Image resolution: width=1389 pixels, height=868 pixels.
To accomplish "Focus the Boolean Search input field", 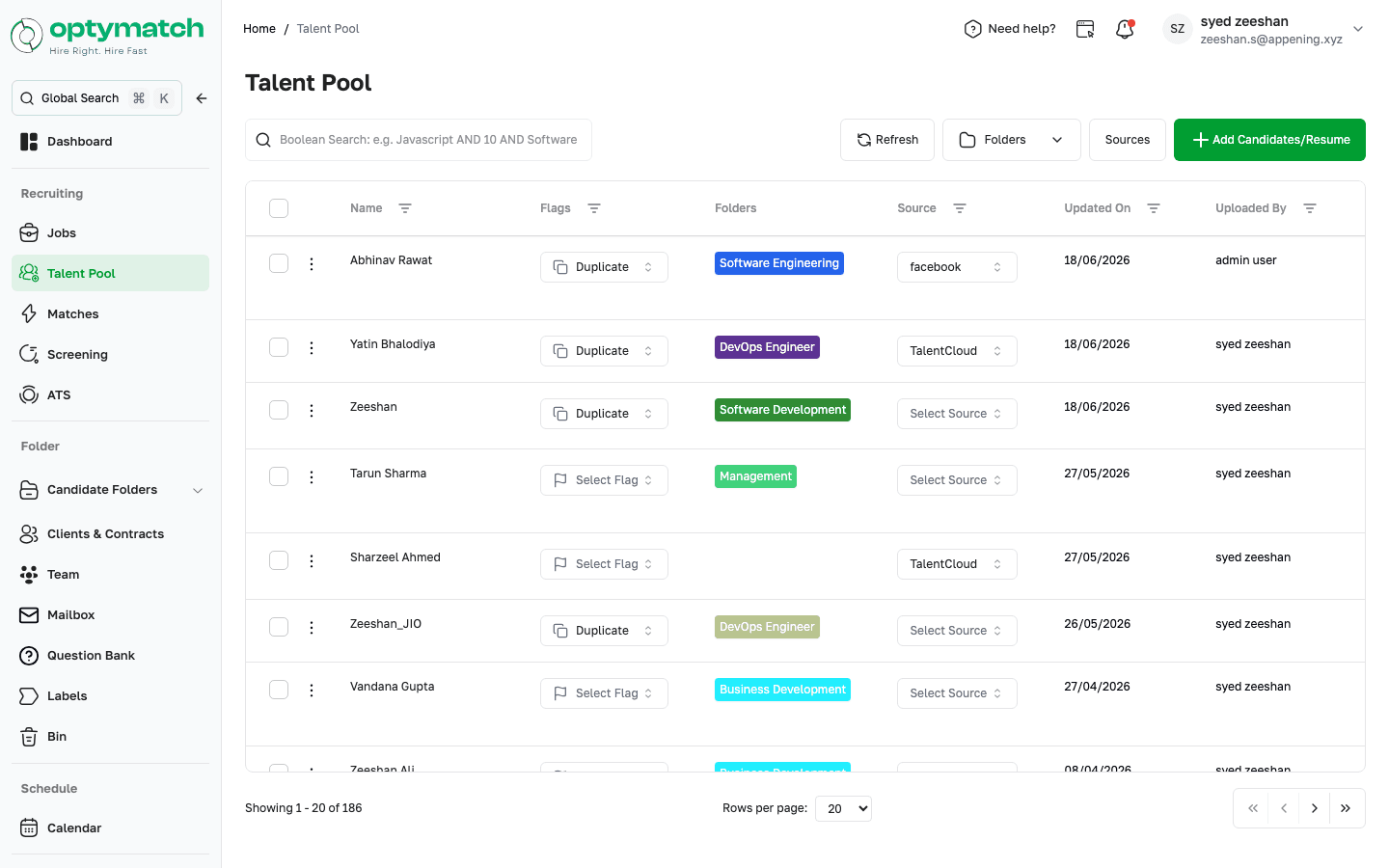I will (x=419, y=140).
